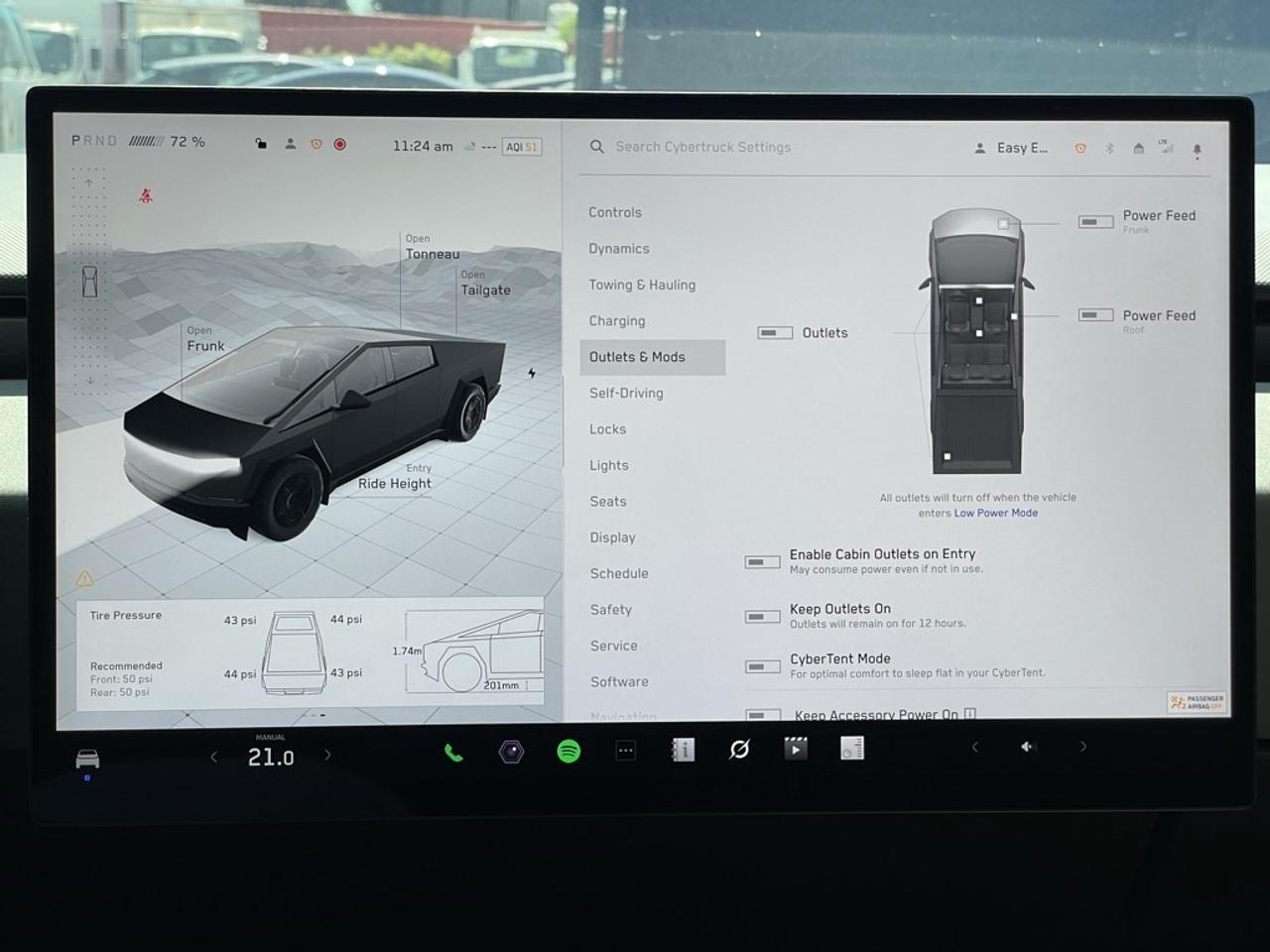Screen dimensions: 1270x952
Task: Open the Locks settings menu
Action: coord(607,429)
